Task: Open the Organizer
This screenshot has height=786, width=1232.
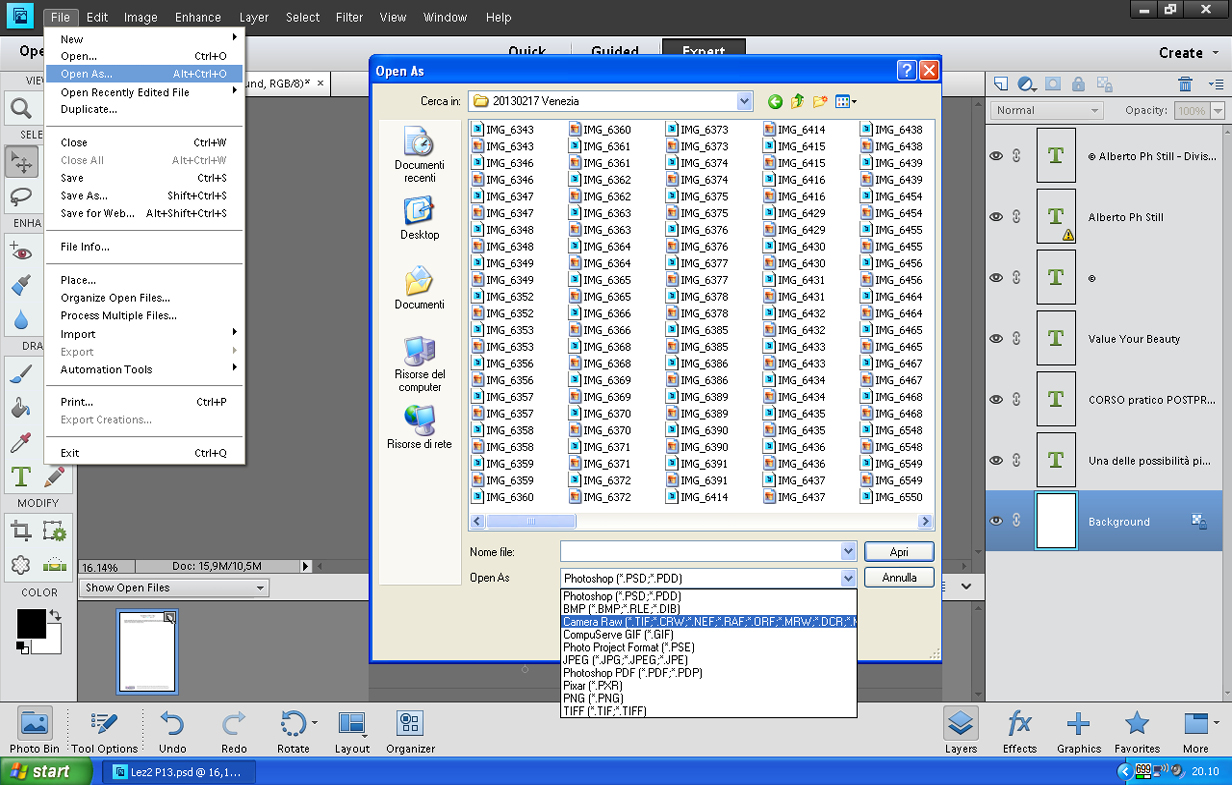Action: tap(410, 732)
